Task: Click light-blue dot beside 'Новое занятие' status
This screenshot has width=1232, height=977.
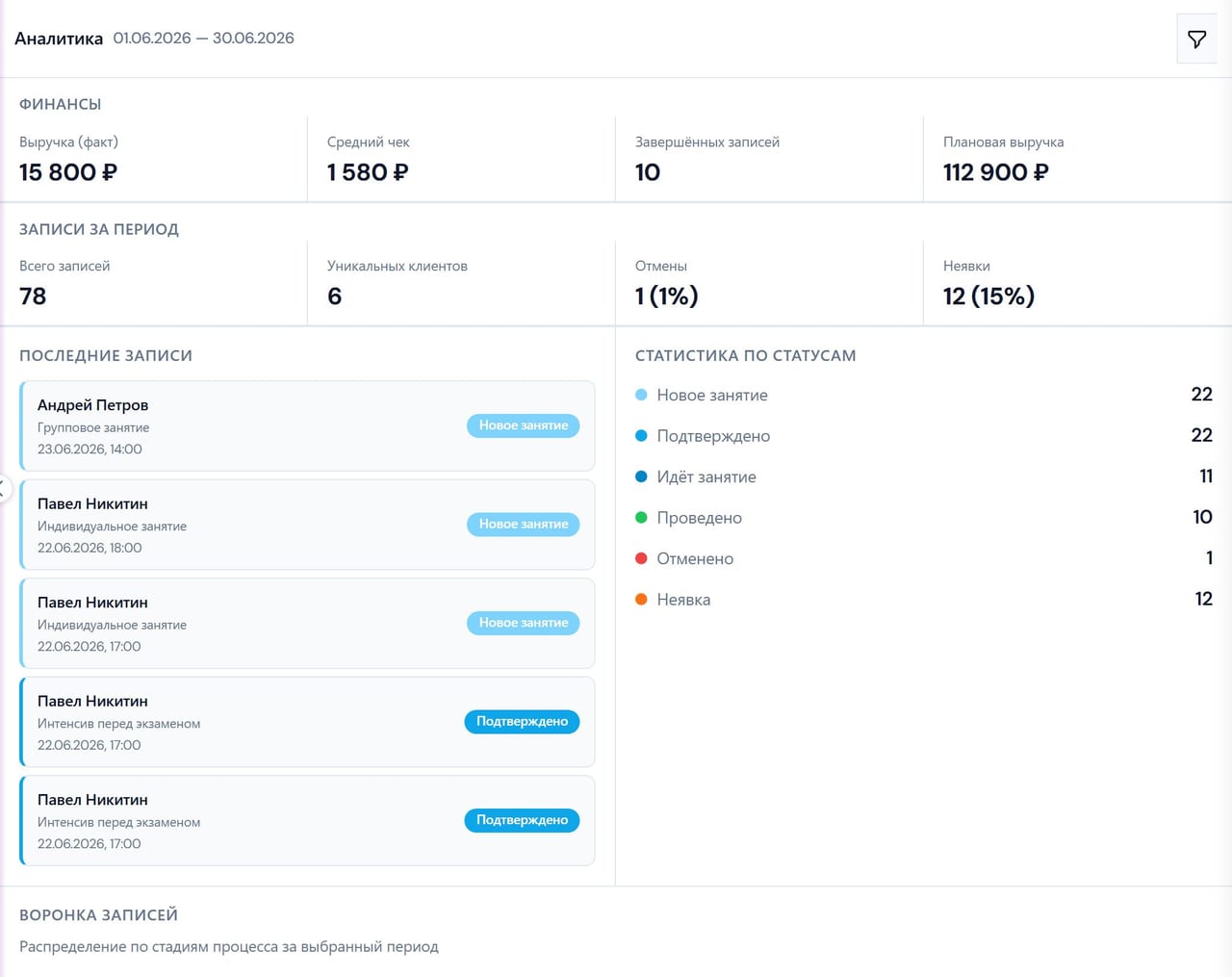Action: coord(641,395)
